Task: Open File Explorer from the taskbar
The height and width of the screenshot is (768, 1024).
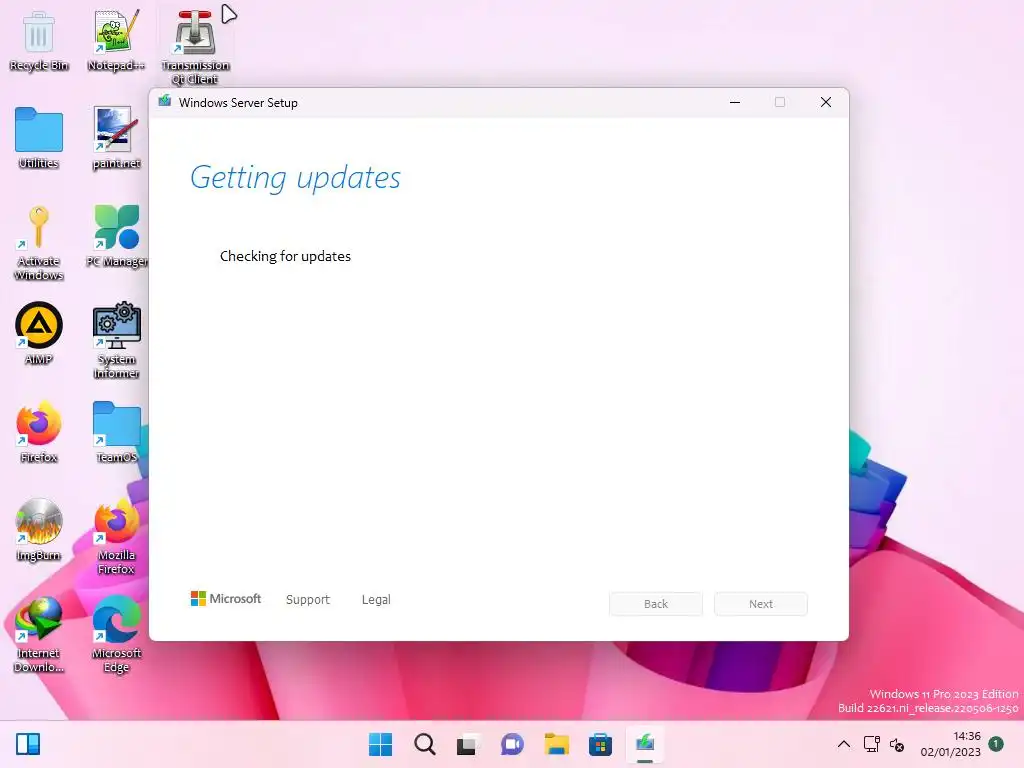Action: (556, 744)
